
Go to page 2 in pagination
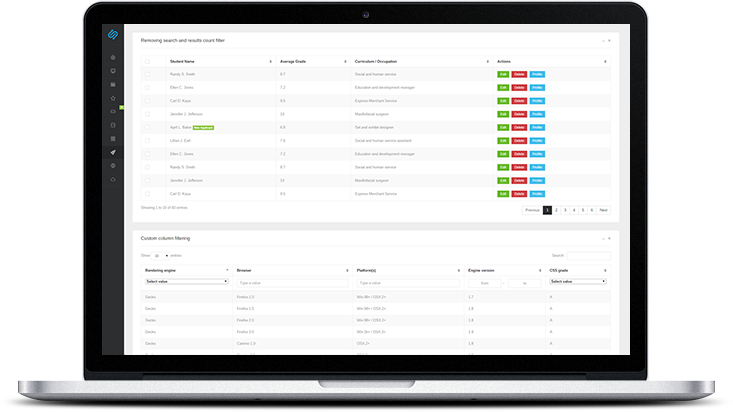[x=556, y=210]
